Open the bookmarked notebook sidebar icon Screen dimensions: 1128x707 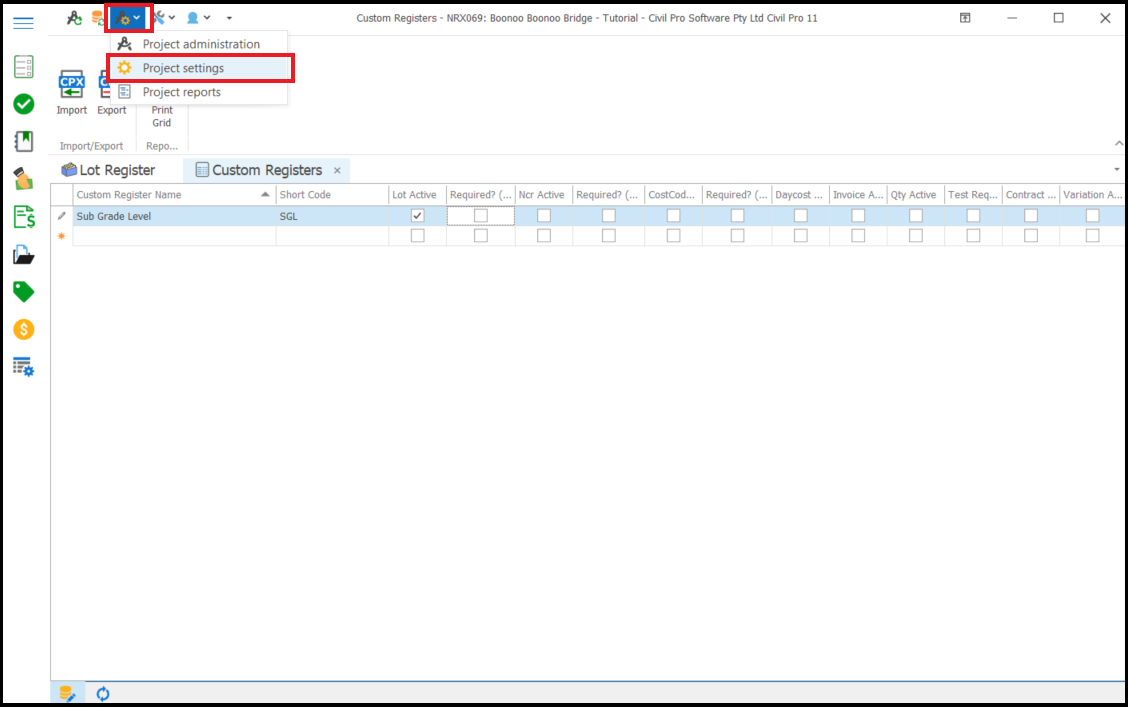(23, 141)
